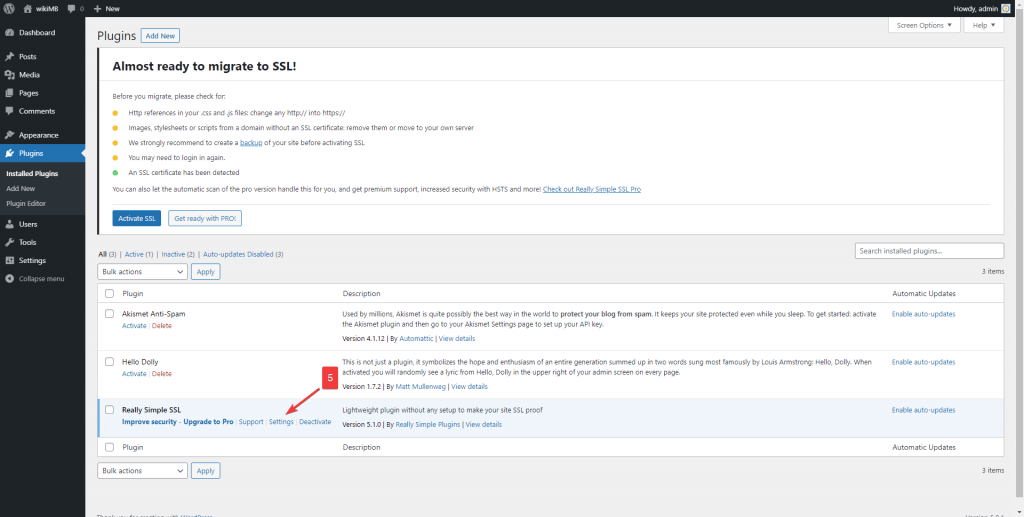This screenshot has height=517, width=1024.
Task: Click the Search installed plugins field
Action: 929,250
